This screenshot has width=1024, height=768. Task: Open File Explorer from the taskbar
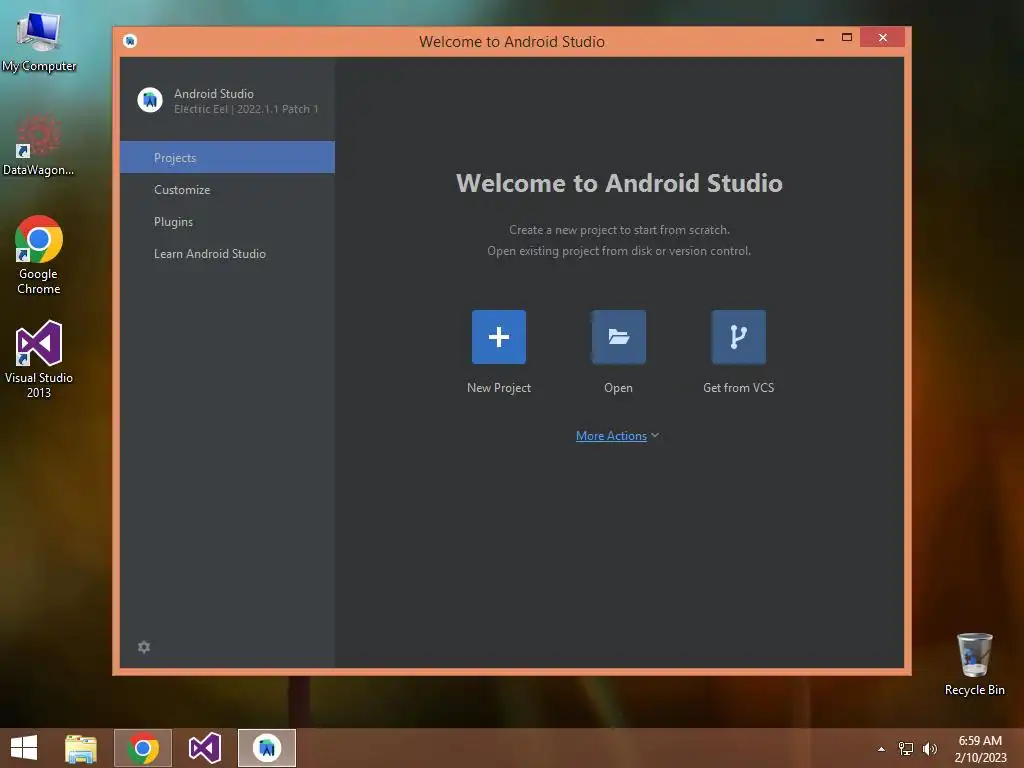click(x=81, y=748)
